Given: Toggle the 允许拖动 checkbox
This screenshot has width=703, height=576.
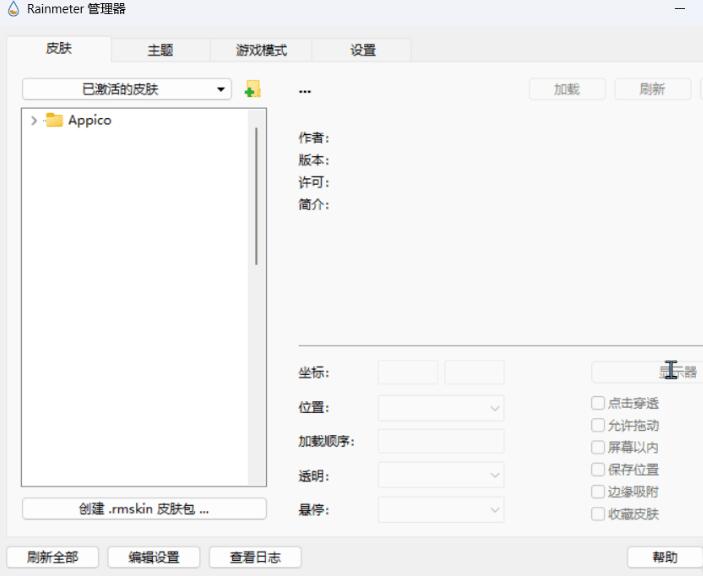Looking at the screenshot, I should pyautogui.click(x=598, y=425).
